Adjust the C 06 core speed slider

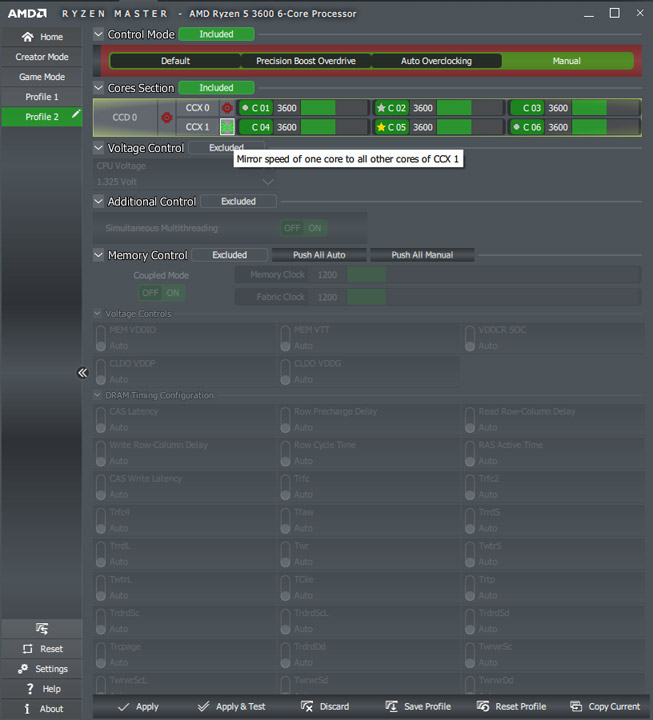(606, 127)
